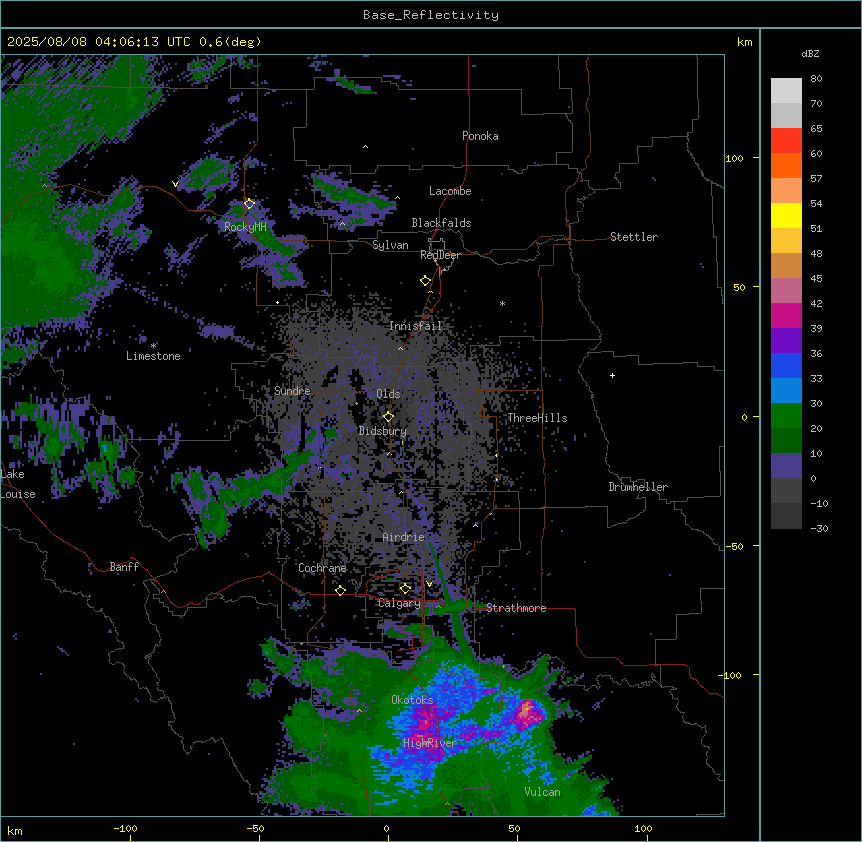Click the Banff label
The width and height of the screenshot is (862, 842).
(124, 567)
